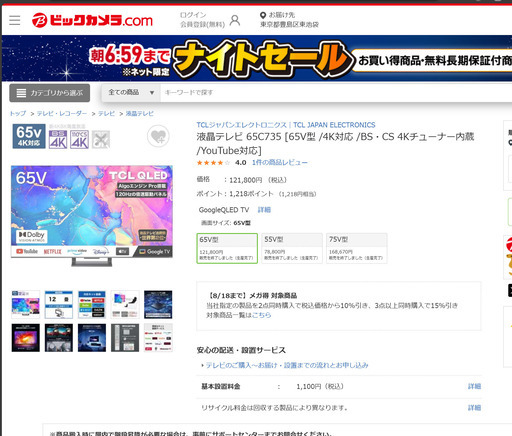Select third top-row streaming apps thumbnail
Screen dimensions: 512x436
pos(92,304)
